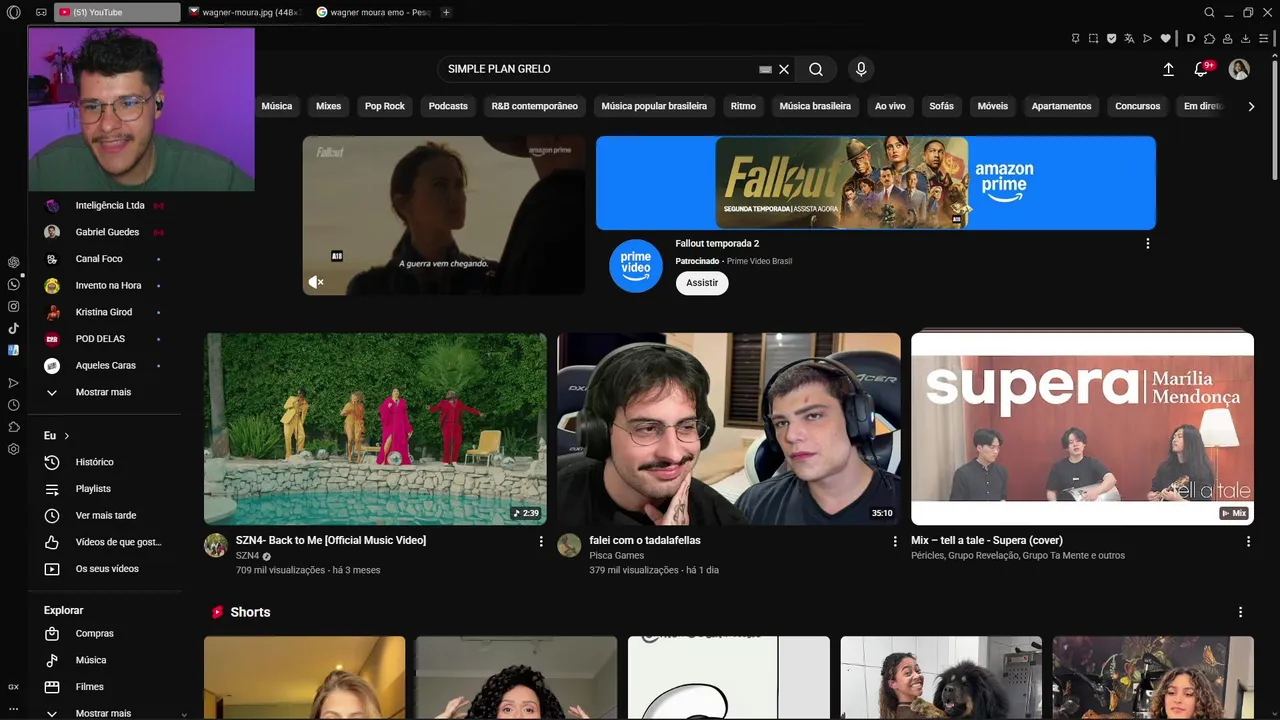Viewport: 1280px width, 720px height.
Task: Select the R&B contemporâneo chip
Action: tap(534, 106)
